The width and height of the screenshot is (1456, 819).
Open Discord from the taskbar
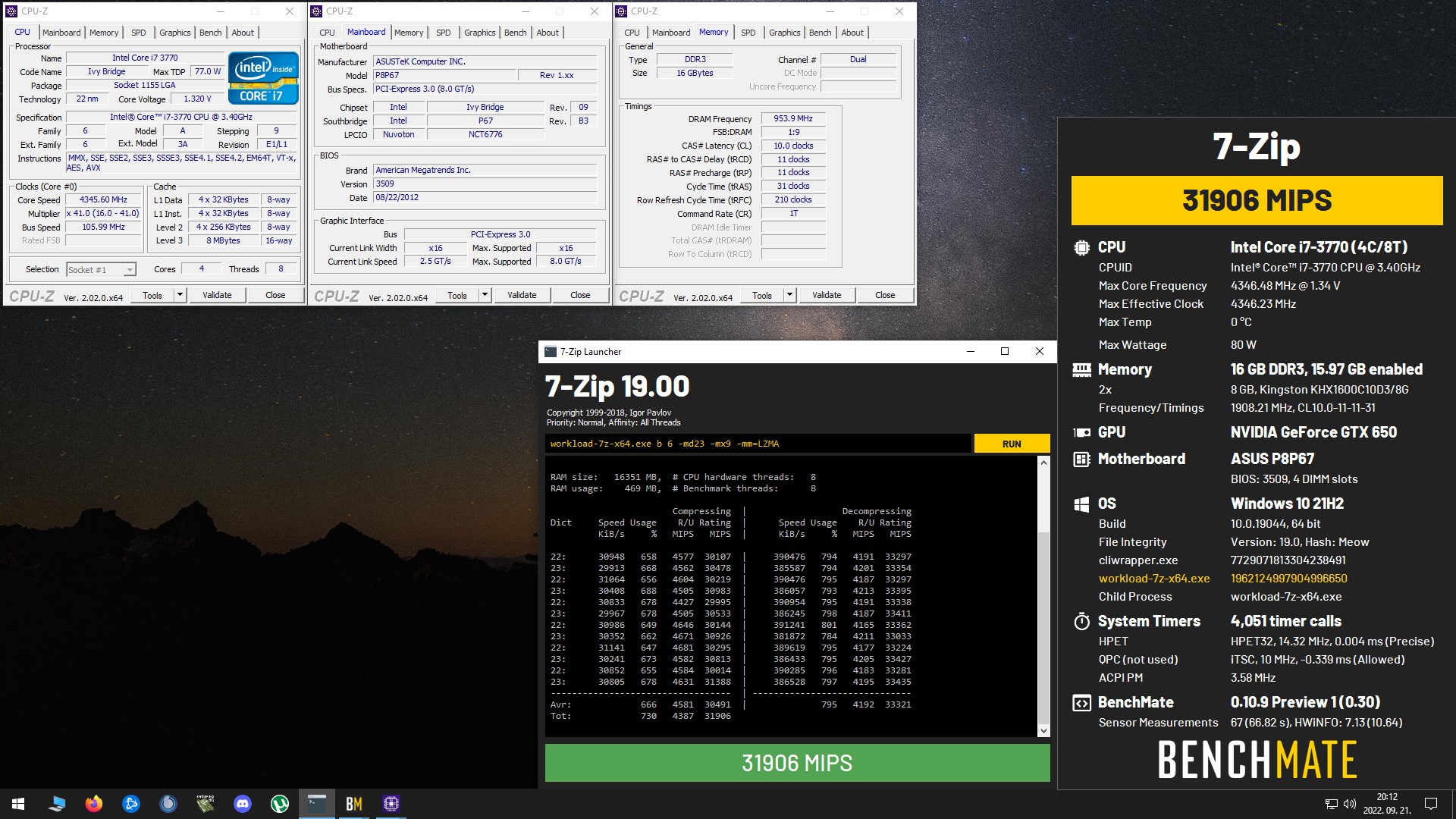point(243,804)
